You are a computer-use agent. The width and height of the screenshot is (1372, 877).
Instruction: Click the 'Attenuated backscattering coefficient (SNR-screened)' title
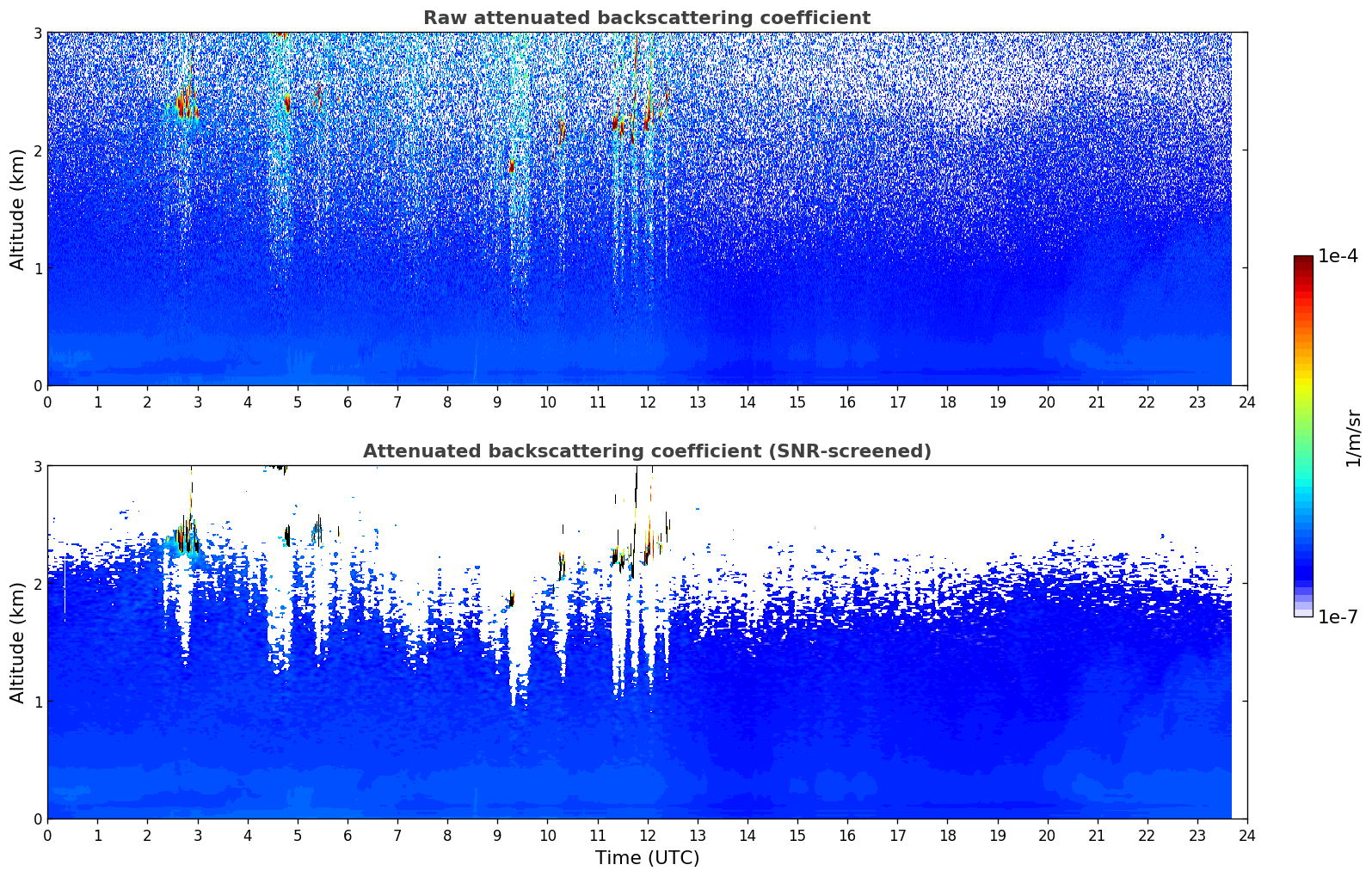coord(647,451)
